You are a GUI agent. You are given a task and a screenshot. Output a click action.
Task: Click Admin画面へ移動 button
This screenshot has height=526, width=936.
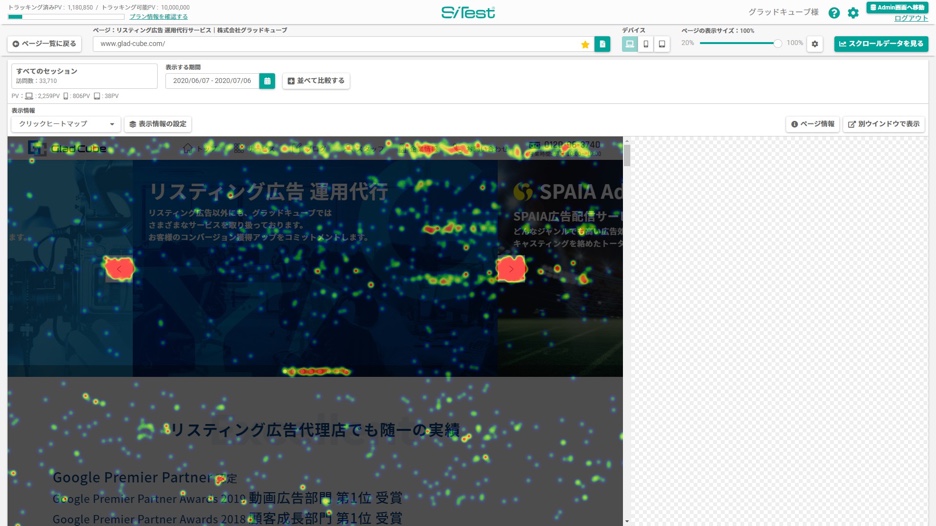tap(897, 8)
